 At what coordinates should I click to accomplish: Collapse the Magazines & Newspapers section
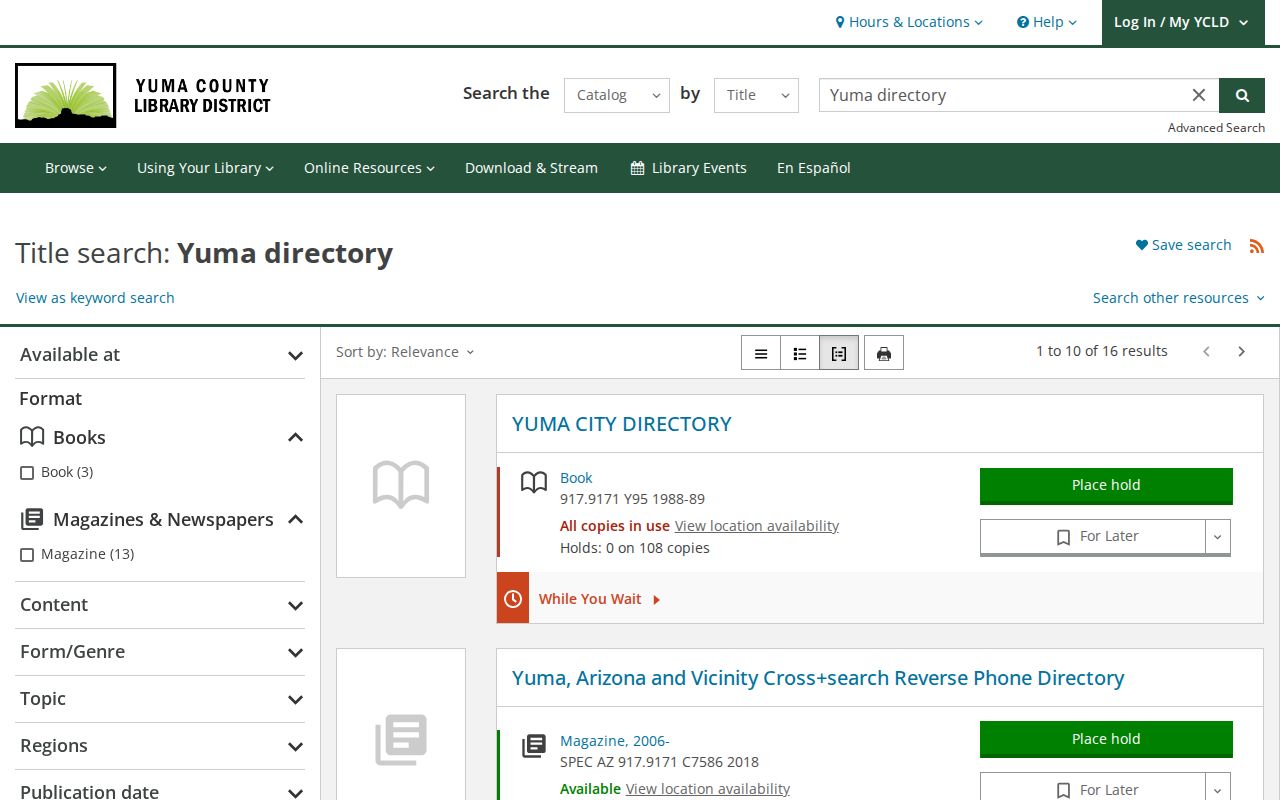point(295,519)
